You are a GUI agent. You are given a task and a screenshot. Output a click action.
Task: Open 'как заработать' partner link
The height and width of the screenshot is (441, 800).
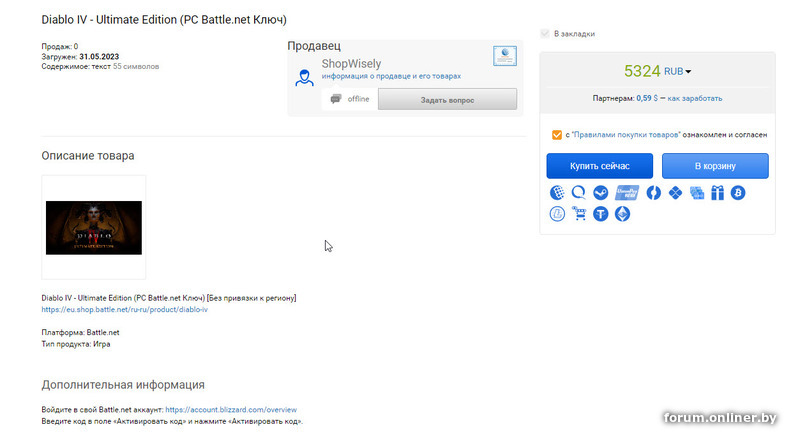point(695,98)
